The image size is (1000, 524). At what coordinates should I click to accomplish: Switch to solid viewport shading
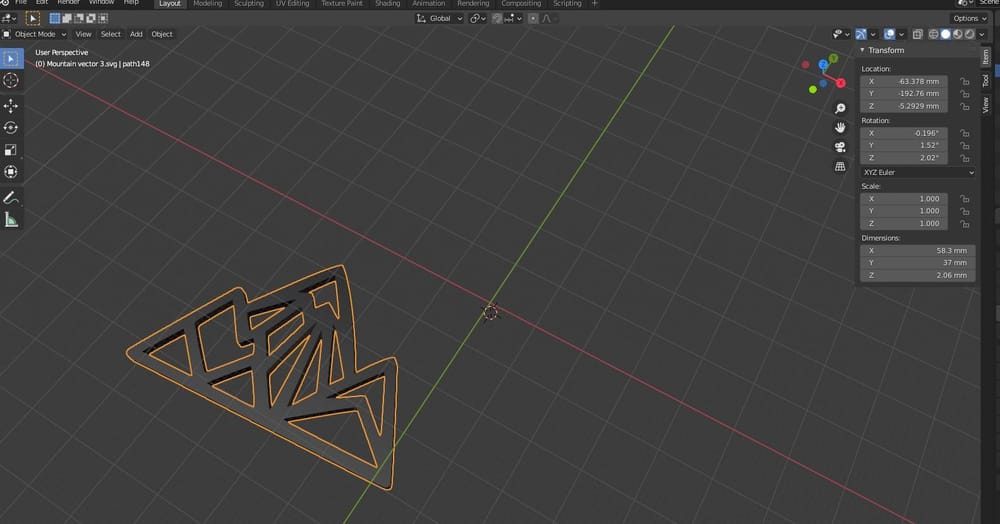946,34
